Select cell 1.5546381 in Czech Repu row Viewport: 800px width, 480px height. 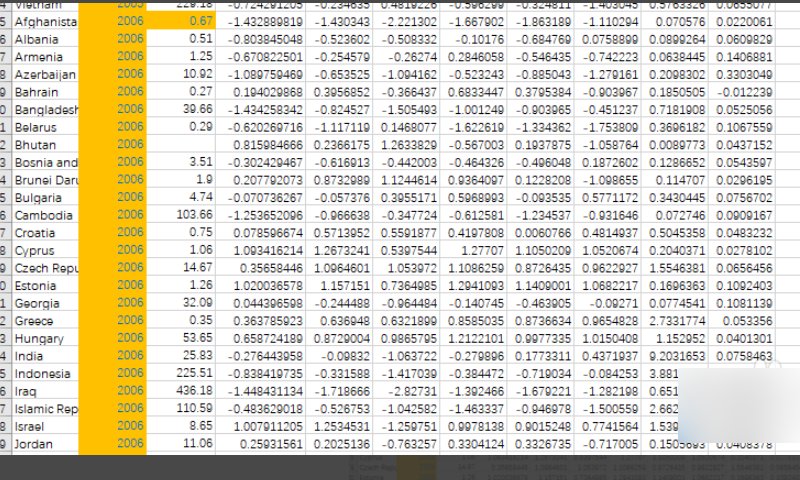675,268
